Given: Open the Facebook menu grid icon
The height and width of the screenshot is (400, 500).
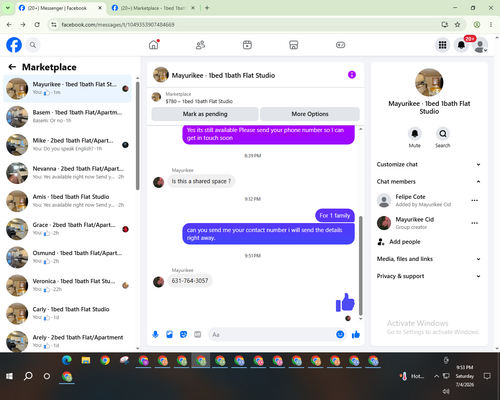Looking at the screenshot, I should pyautogui.click(x=442, y=45).
